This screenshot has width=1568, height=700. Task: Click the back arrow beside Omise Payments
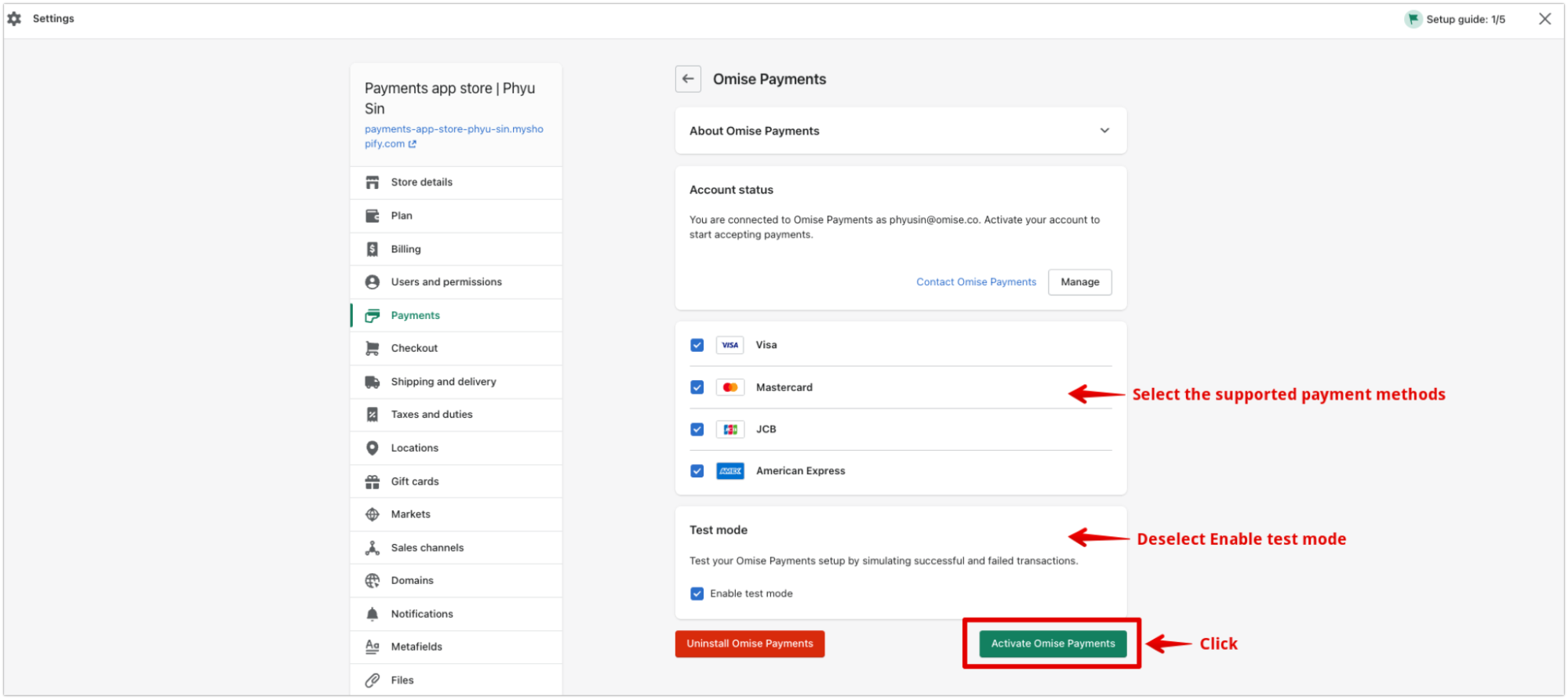(688, 79)
